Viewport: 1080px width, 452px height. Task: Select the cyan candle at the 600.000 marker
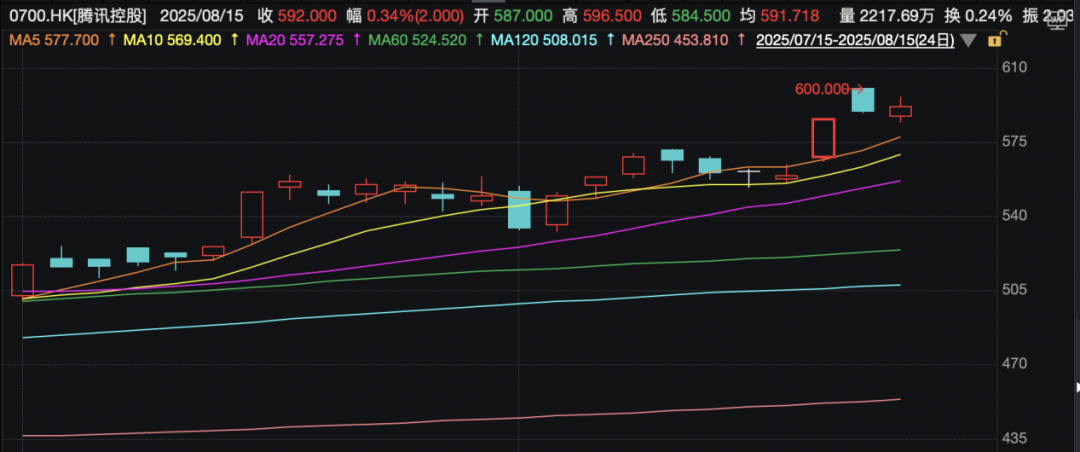[x=863, y=100]
